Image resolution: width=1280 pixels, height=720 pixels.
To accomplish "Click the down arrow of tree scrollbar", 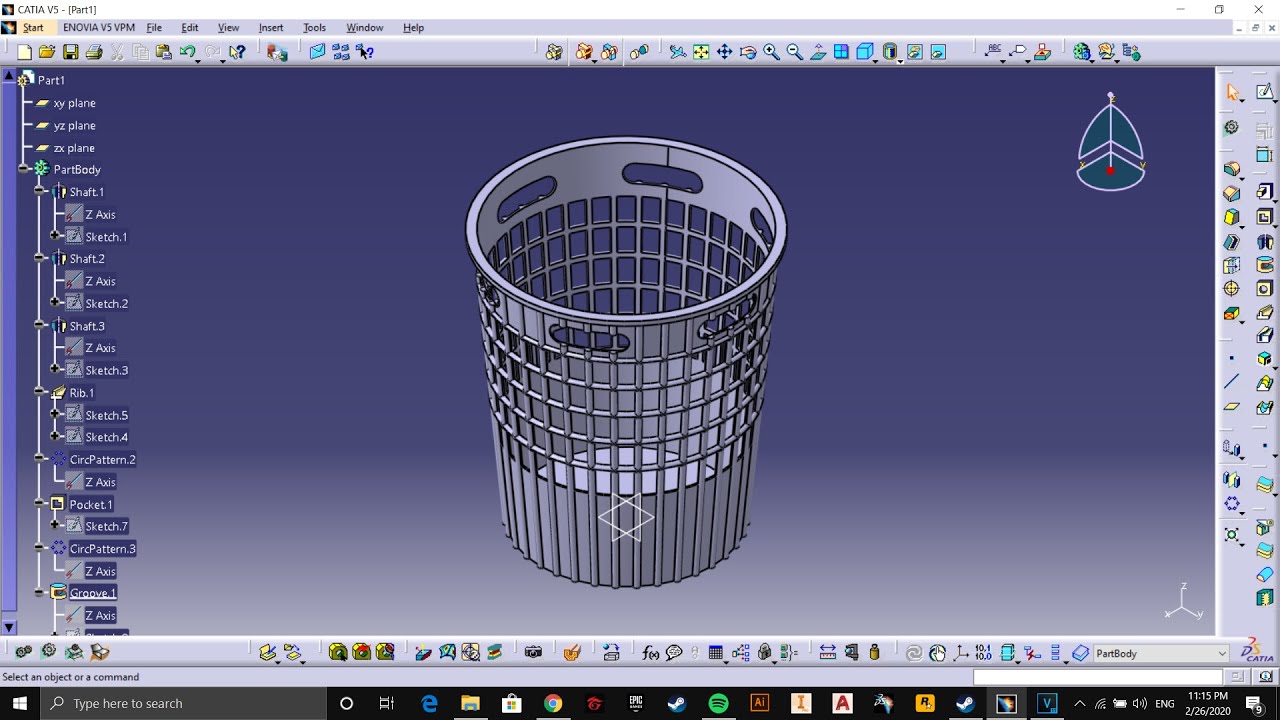I will coord(9,627).
